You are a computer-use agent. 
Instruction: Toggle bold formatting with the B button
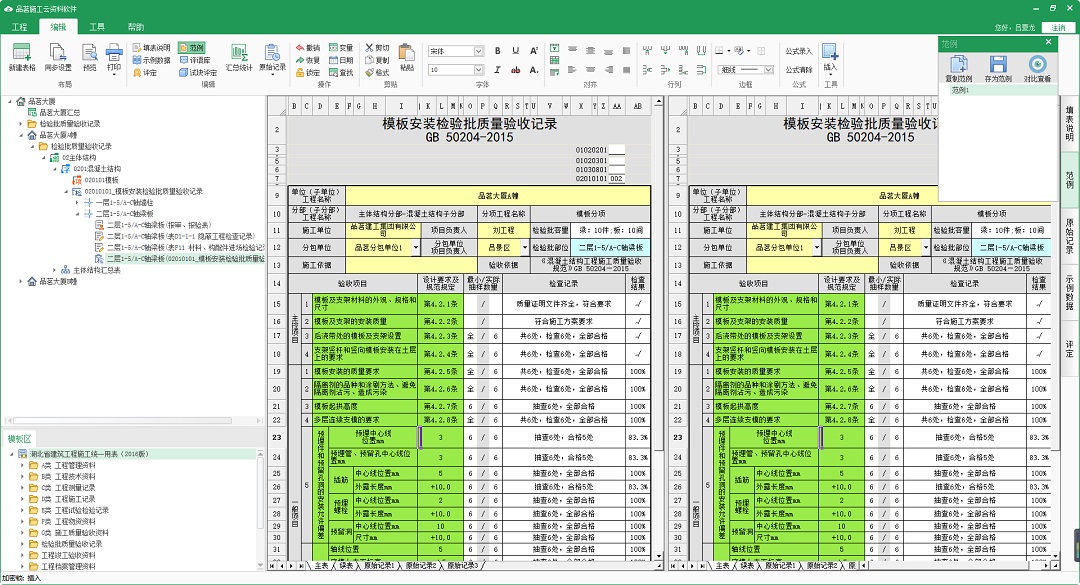[x=498, y=50]
